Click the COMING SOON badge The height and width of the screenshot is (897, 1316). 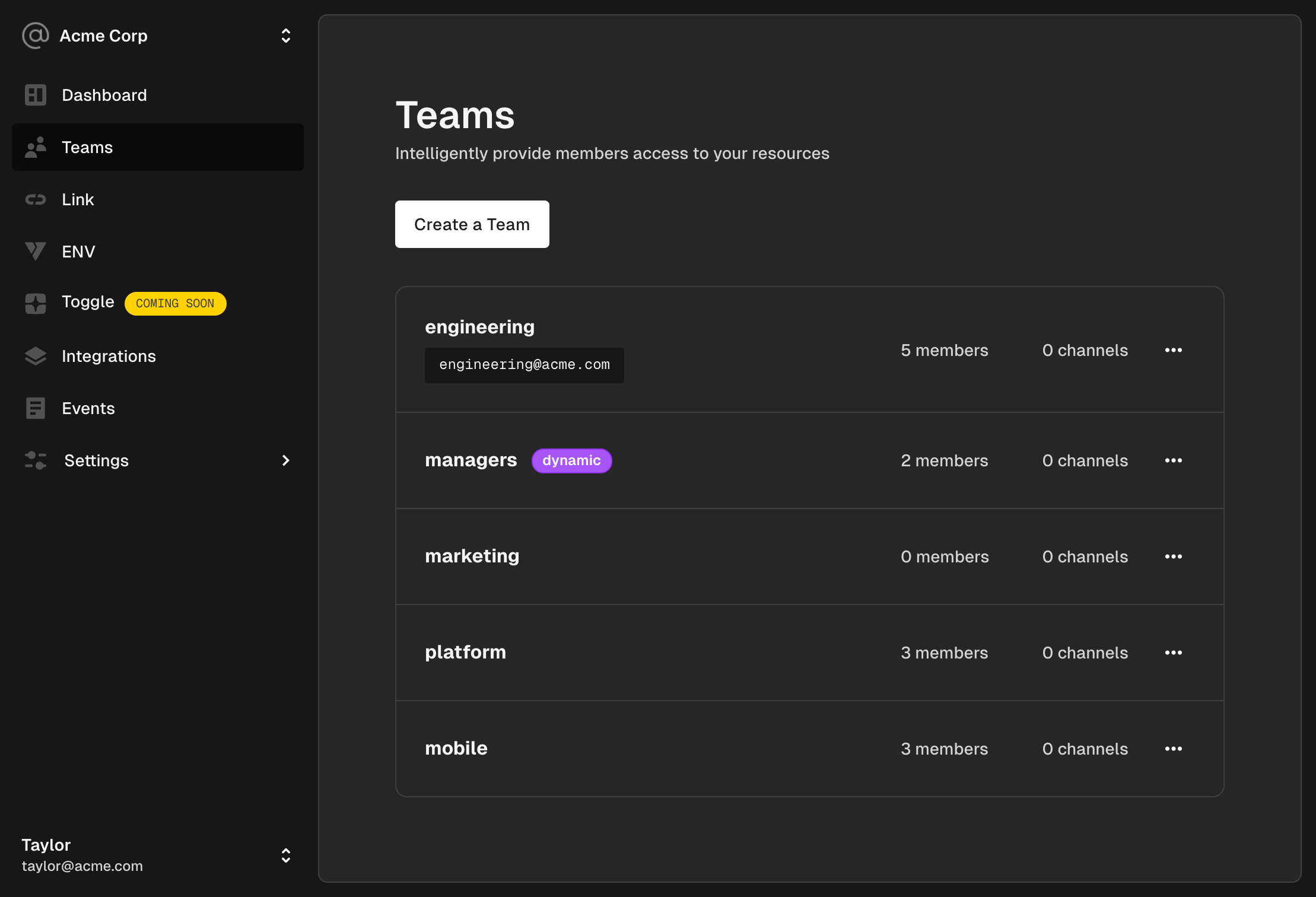pos(176,303)
